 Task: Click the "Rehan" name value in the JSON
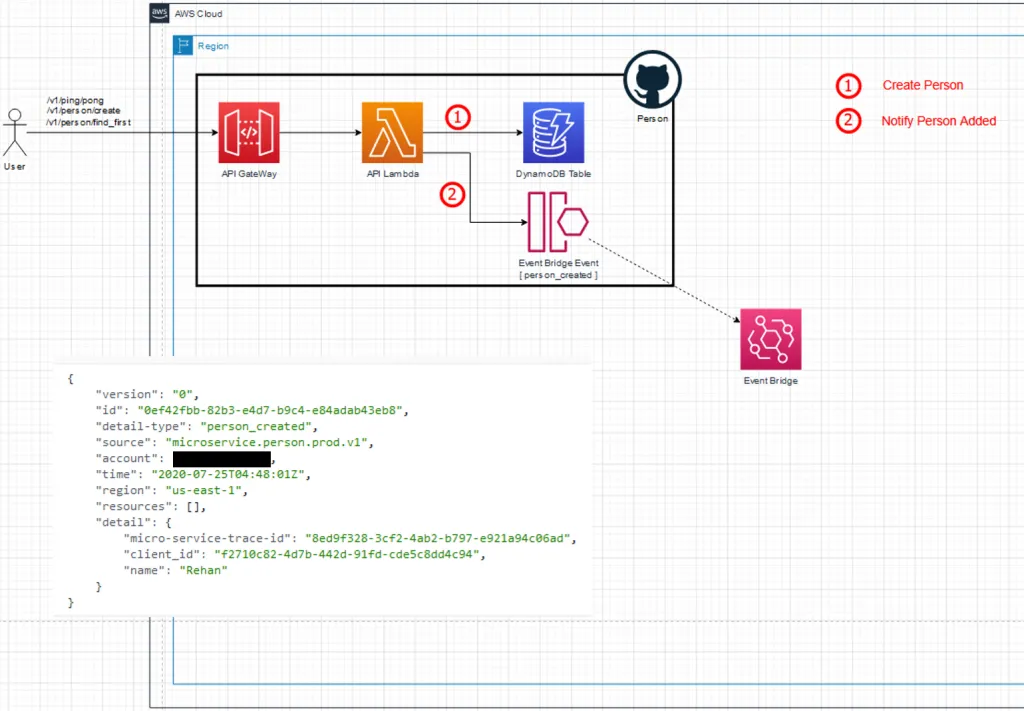pyautogui.click(x=204, y=570)
